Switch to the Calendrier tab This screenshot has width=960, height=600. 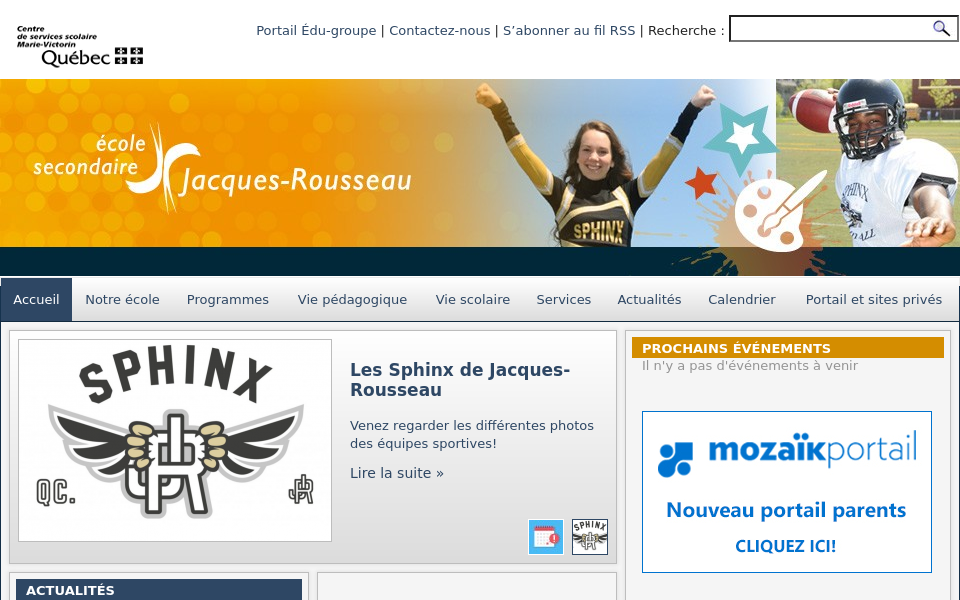coord(742,299)
